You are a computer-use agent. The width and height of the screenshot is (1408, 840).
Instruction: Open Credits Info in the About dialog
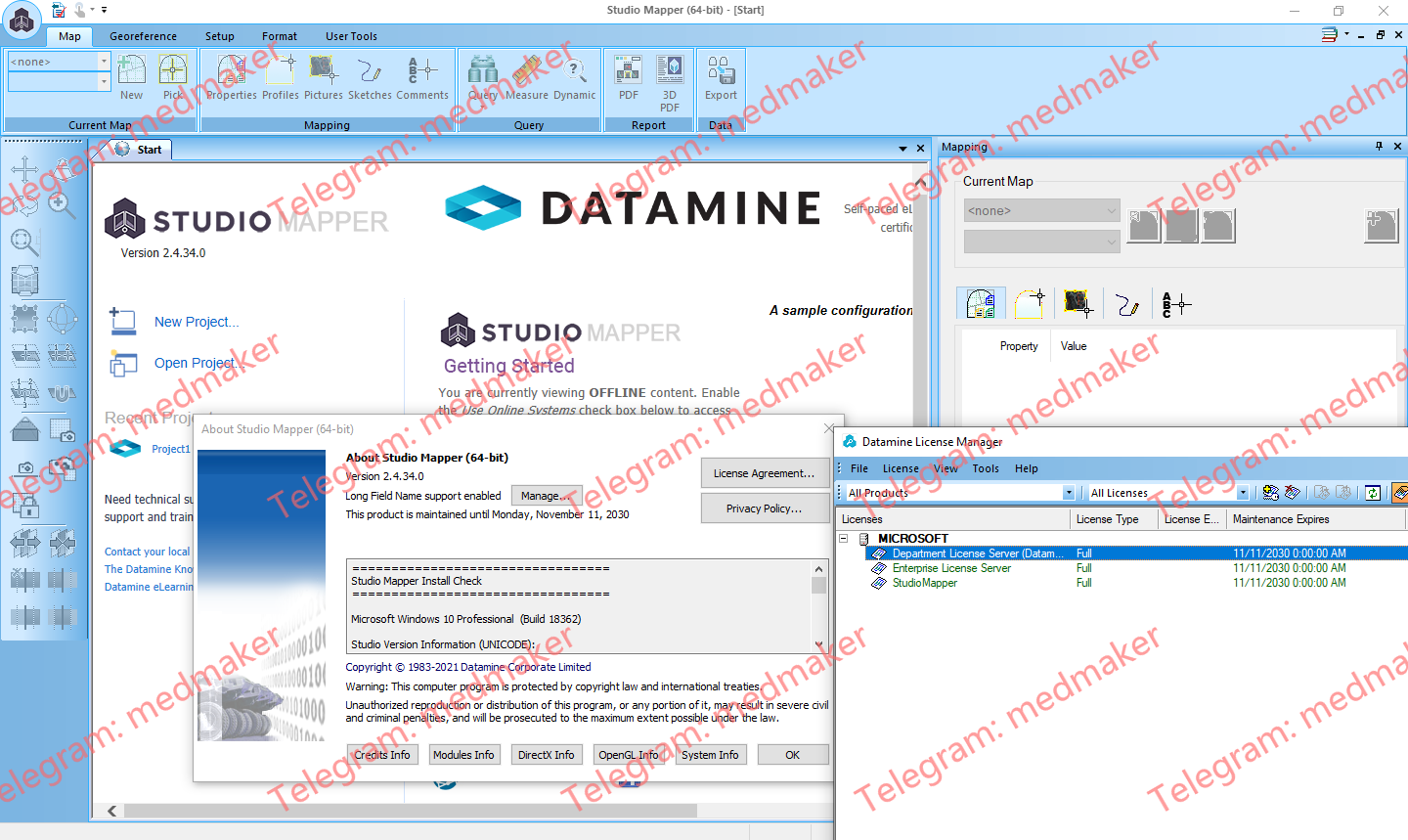pyautogui.click(x=382, y=755)
